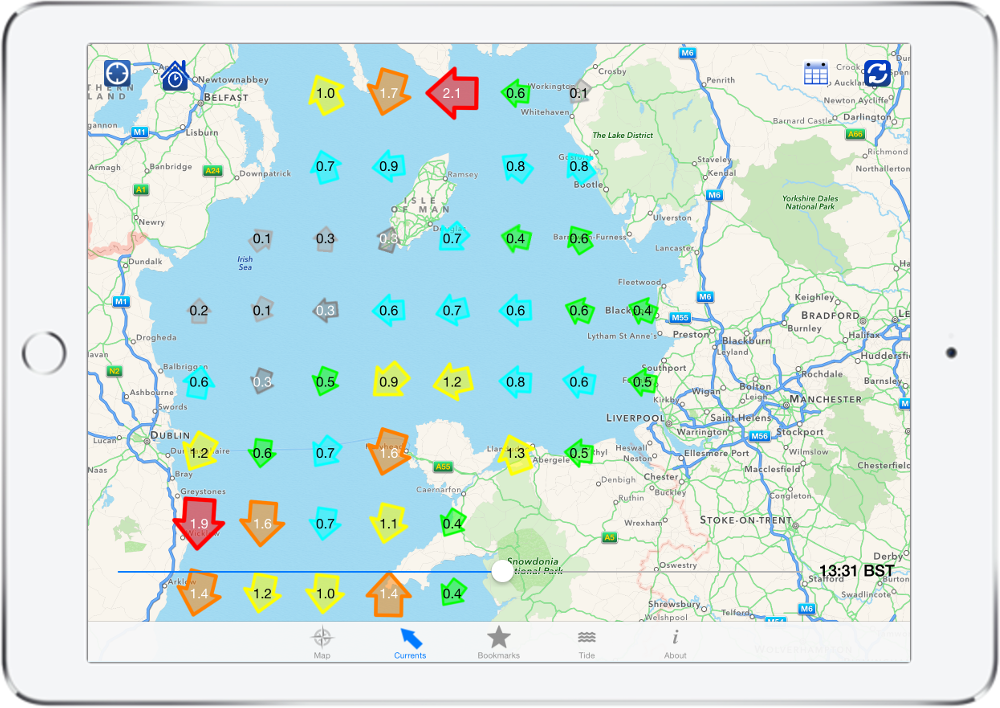This screenshot has height=708, width=1000.
Task: Tap the green 0.5 arrow near Rhyl
Action: tap(579, 454)
